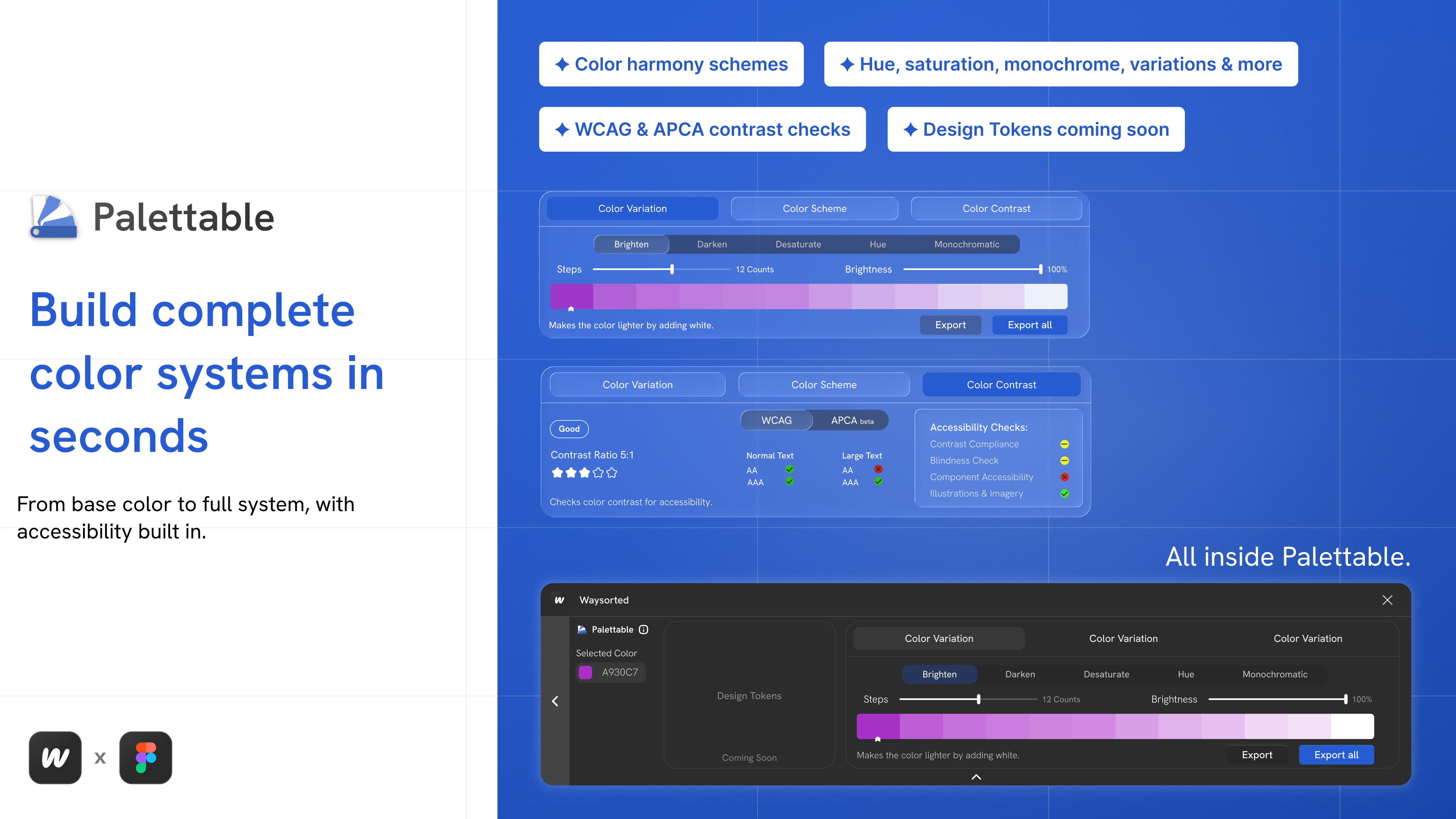
Task: Click the black Waysorted logo at bottom left
Action: (x=55, y=758)
